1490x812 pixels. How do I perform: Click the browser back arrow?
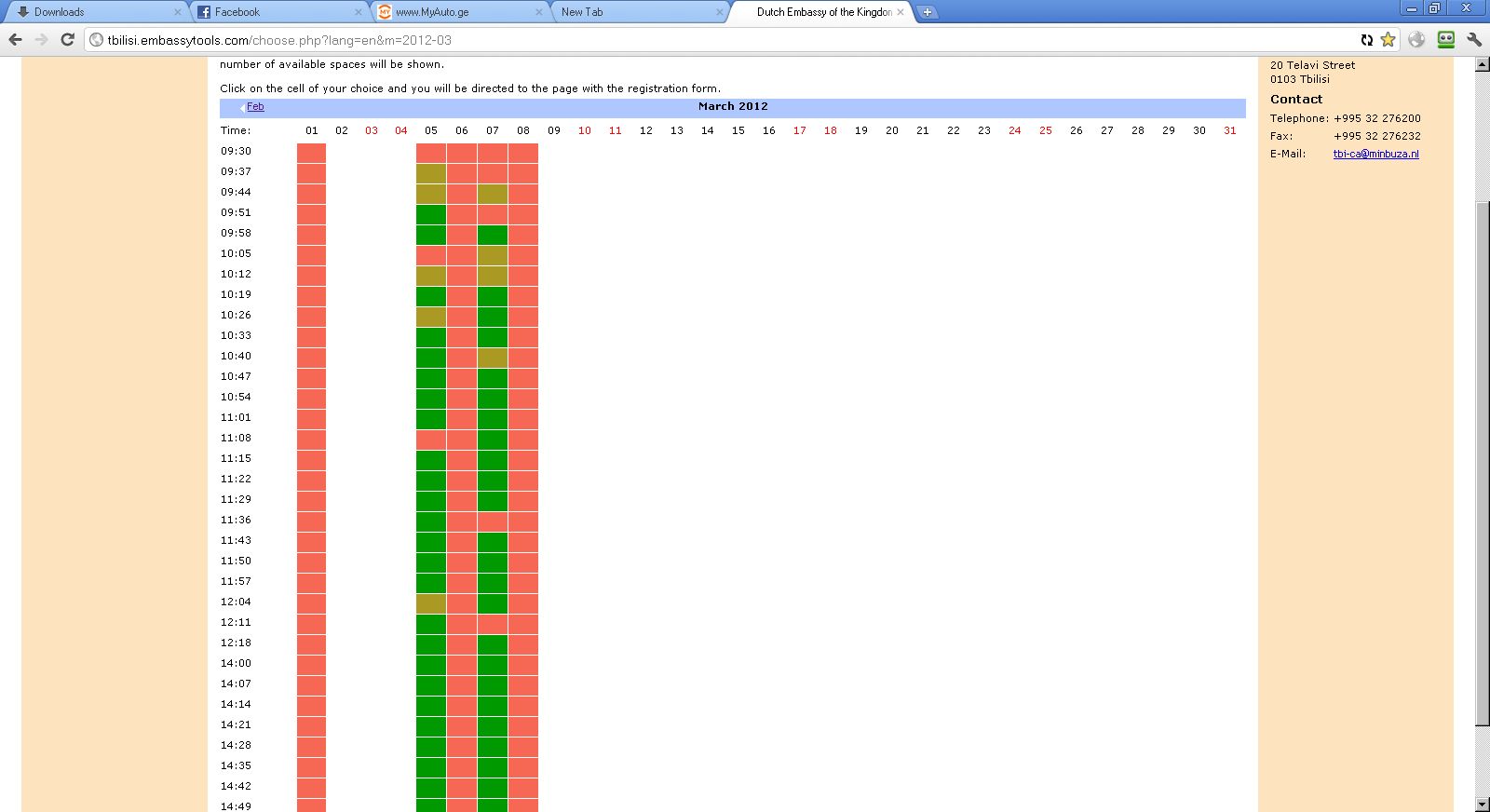pos(15,39)
